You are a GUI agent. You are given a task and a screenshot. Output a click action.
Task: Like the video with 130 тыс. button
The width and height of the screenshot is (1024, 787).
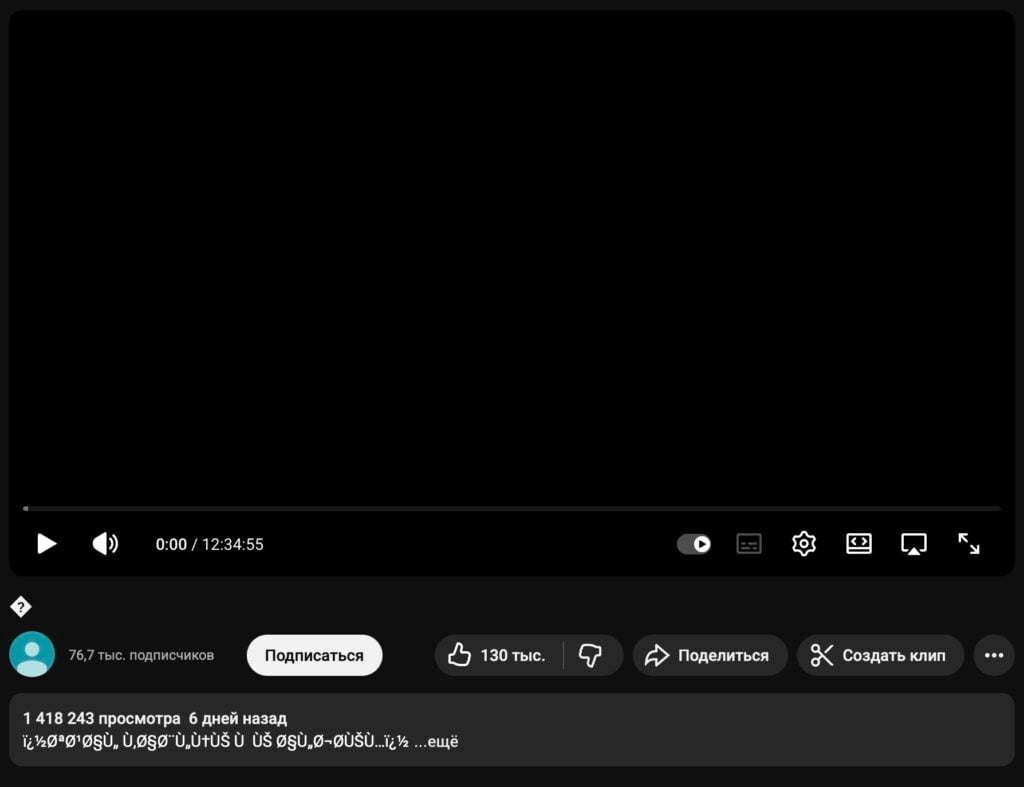(x=498, y=656)
